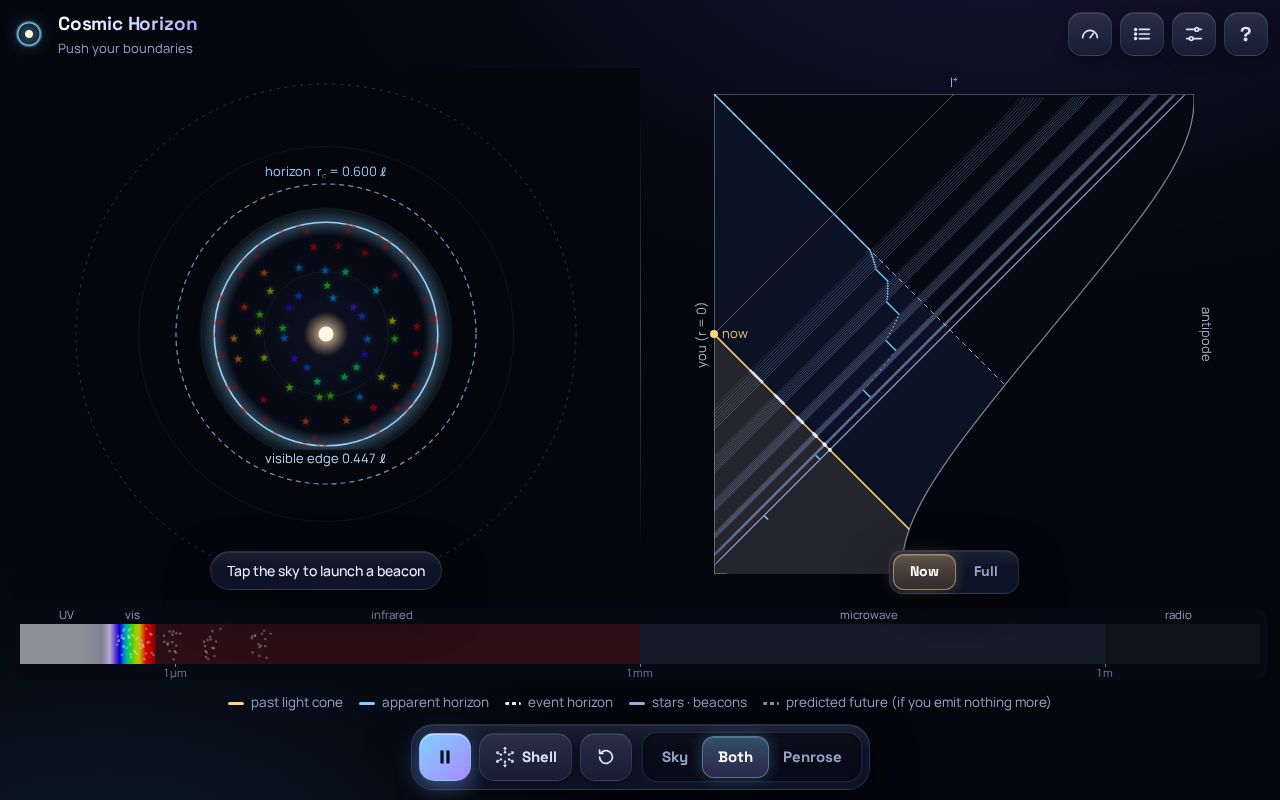1280x800 pixels.
Task: Click the central observer glow in the sky
Action: click(x=326, y=334)
